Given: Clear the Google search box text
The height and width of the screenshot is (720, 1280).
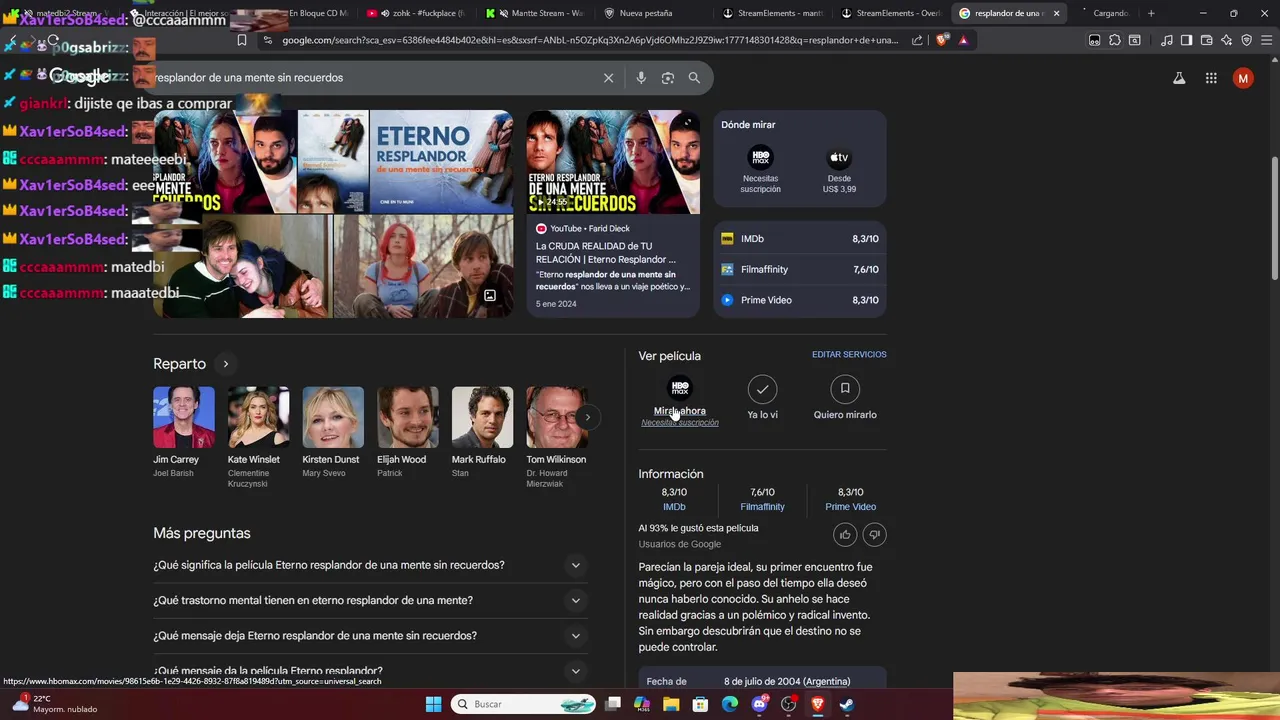Looking at the screenshot, I should (x=608, y=78).
